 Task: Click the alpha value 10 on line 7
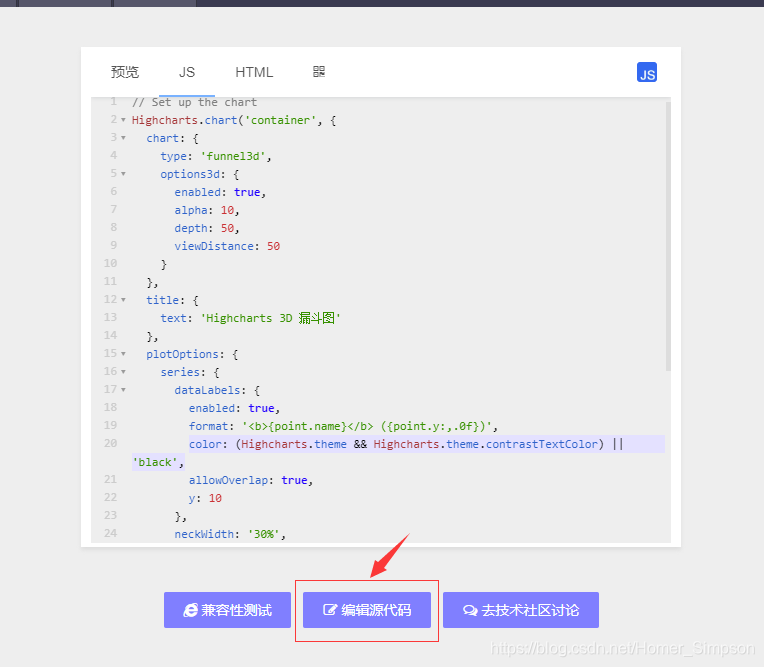[227, 210]
